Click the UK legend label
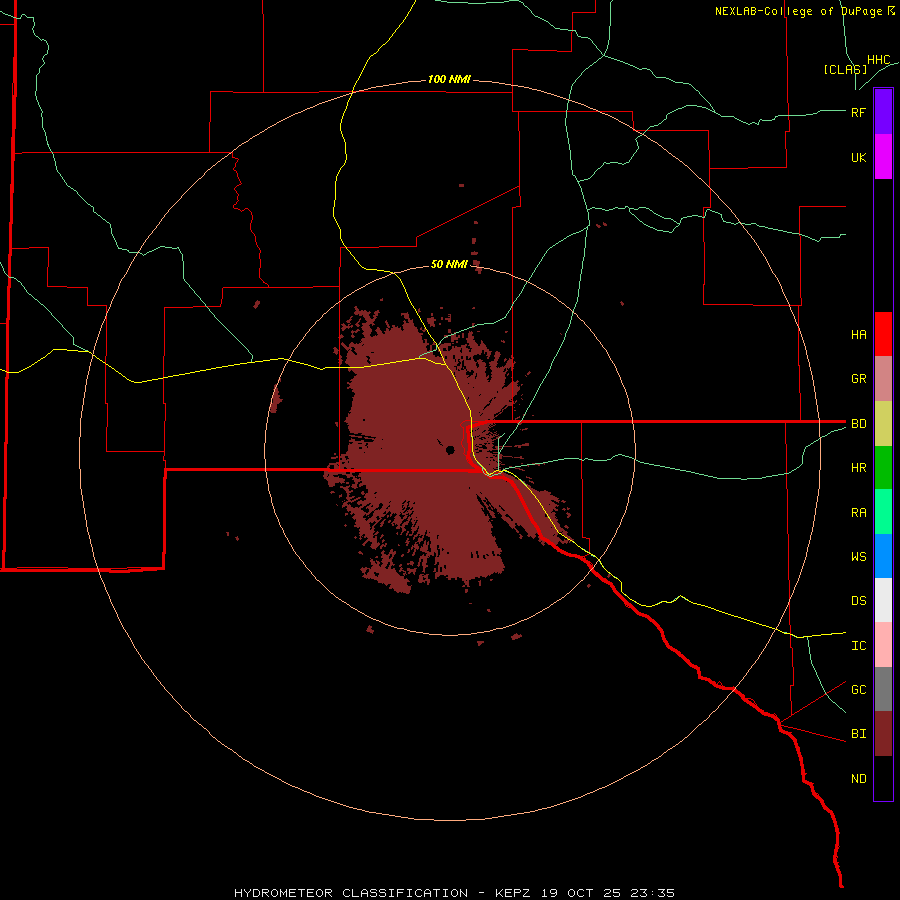The image size is (900, 900). [x=858, y=157]
